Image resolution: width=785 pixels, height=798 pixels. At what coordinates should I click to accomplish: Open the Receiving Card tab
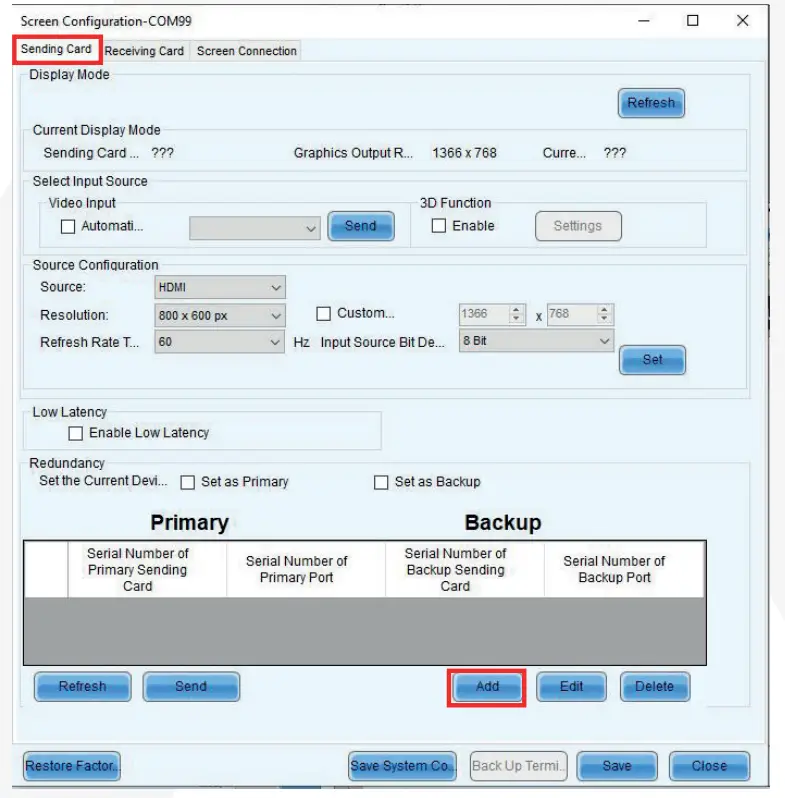(144, 51)
